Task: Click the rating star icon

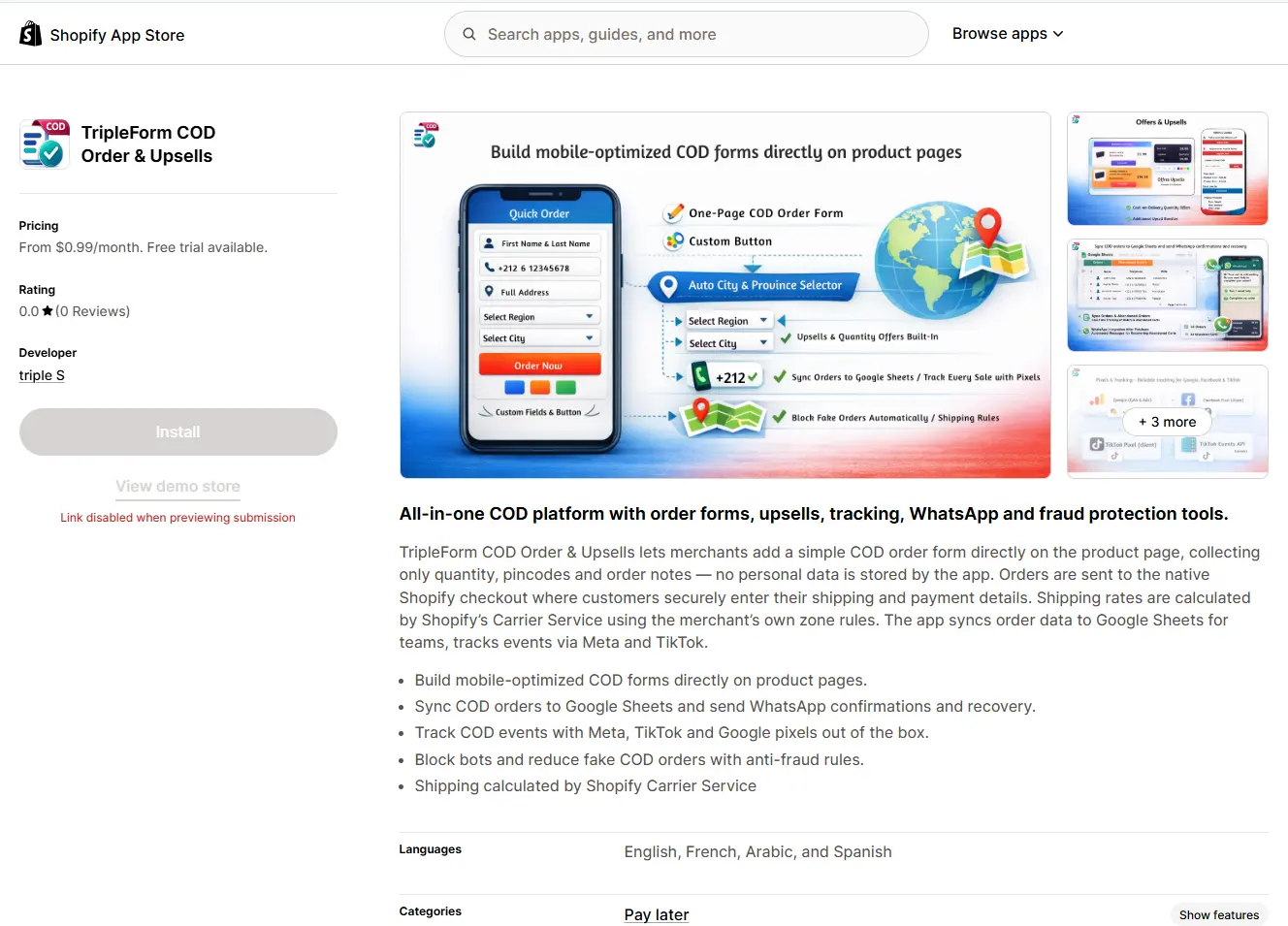Action: tap(48, 311)
